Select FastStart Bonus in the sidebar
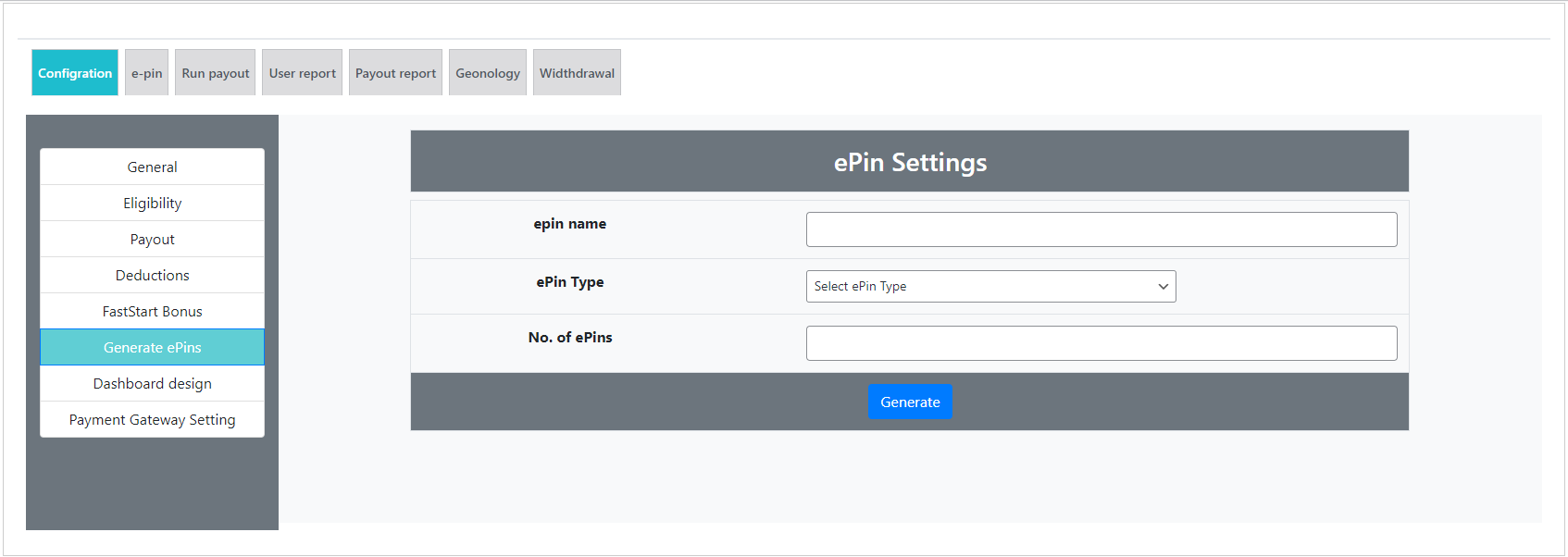 point(152,312)
